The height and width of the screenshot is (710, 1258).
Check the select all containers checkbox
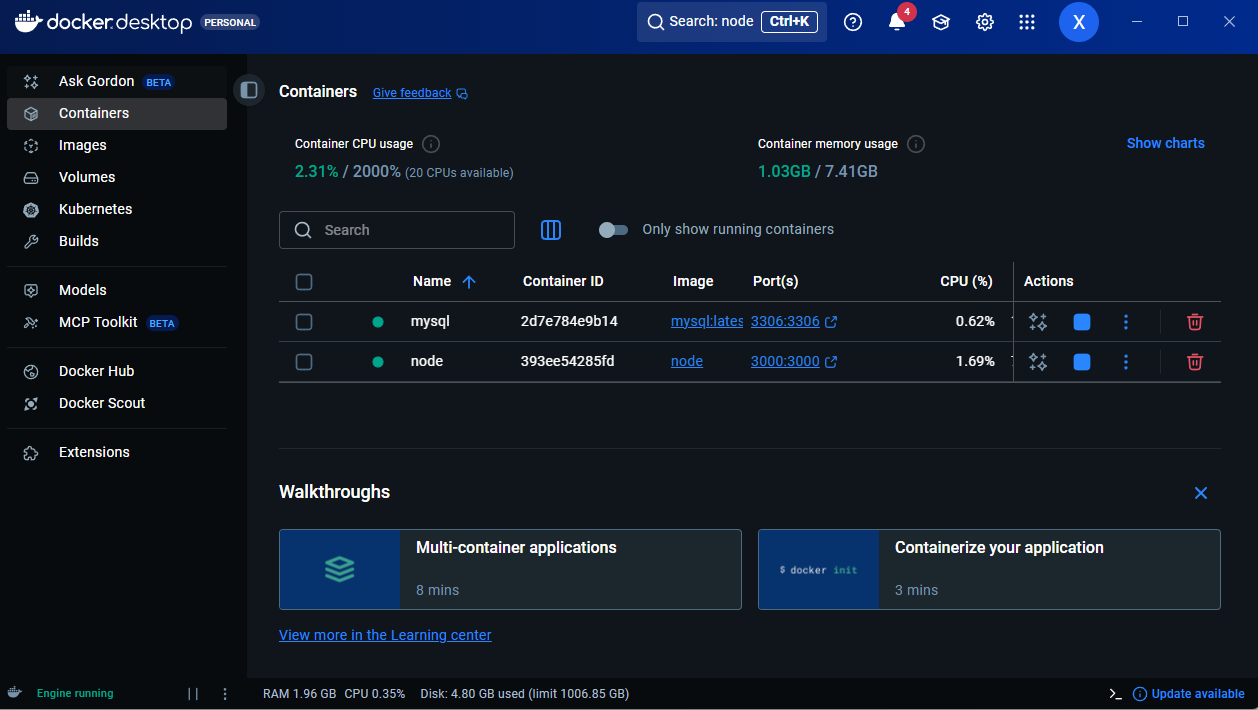click(304, 282)
